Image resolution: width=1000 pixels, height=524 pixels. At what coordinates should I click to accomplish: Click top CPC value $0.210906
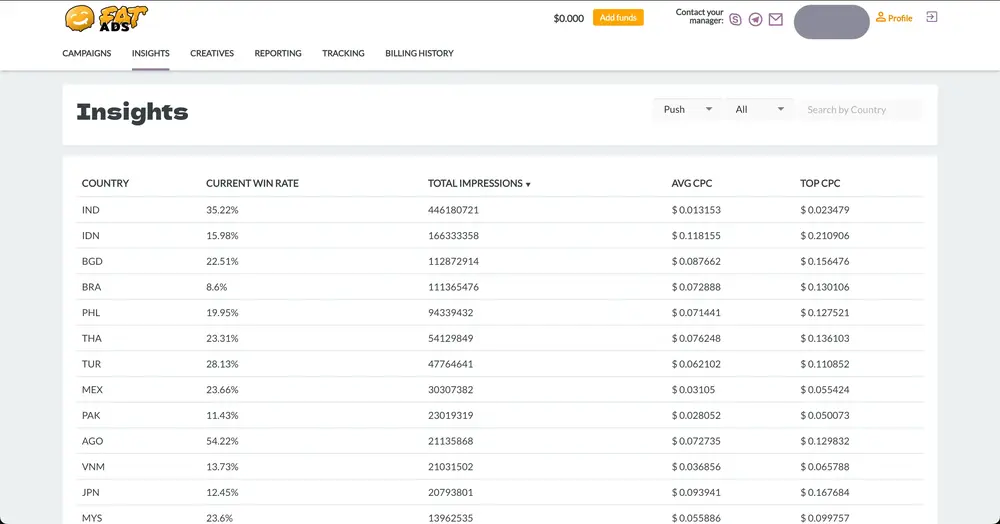(x=825, y=236)
